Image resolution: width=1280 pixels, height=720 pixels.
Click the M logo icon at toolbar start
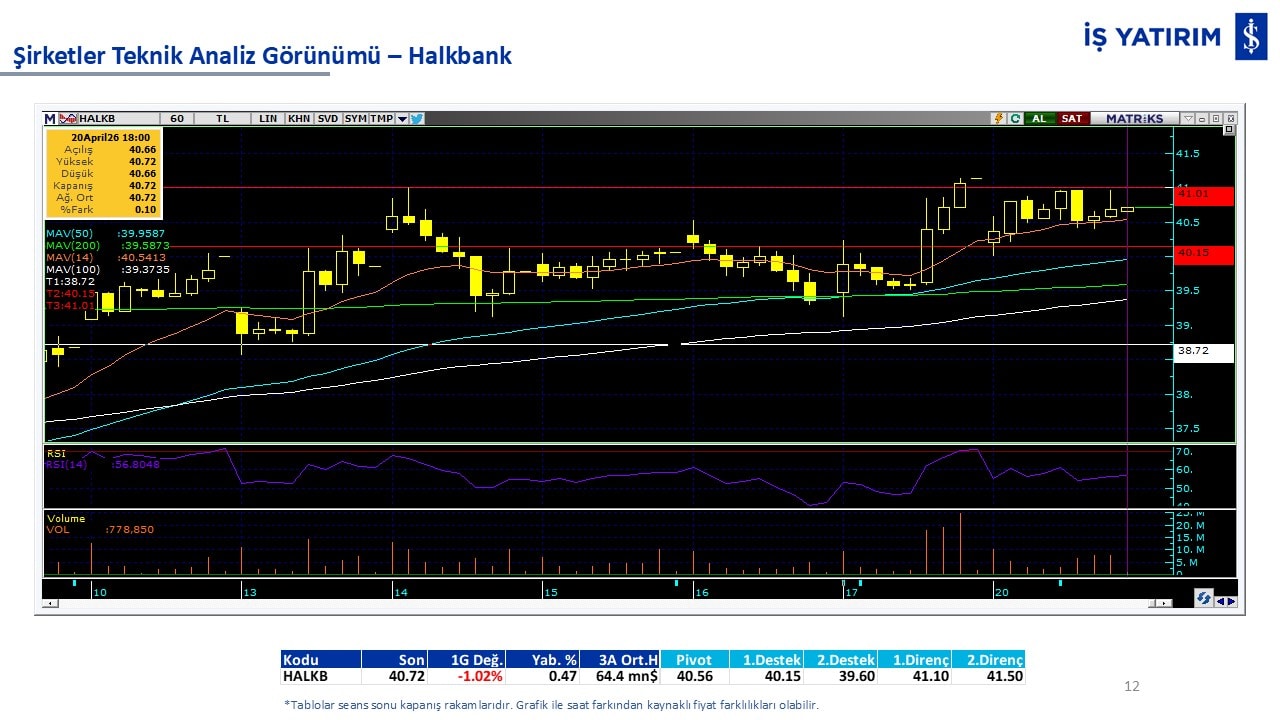(x=50, y=118)
